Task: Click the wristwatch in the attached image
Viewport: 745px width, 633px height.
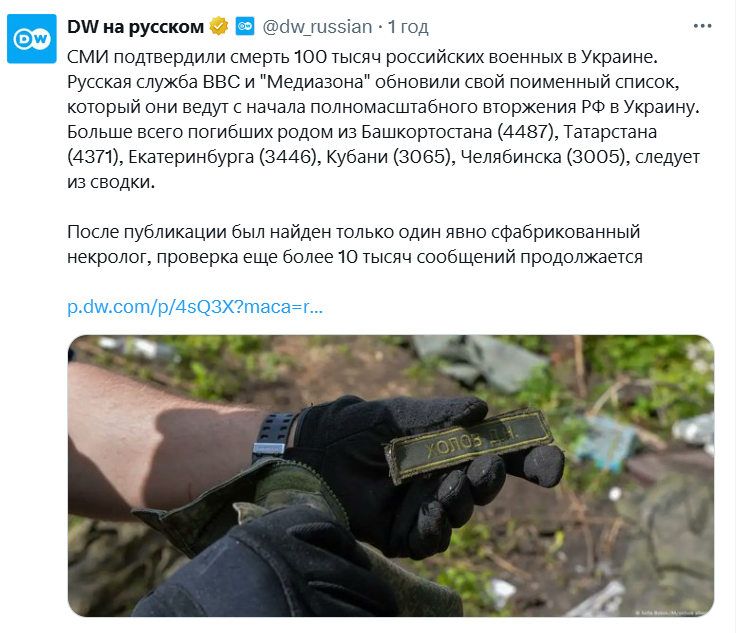Action: pyautogui.click(x=271, y=437)
